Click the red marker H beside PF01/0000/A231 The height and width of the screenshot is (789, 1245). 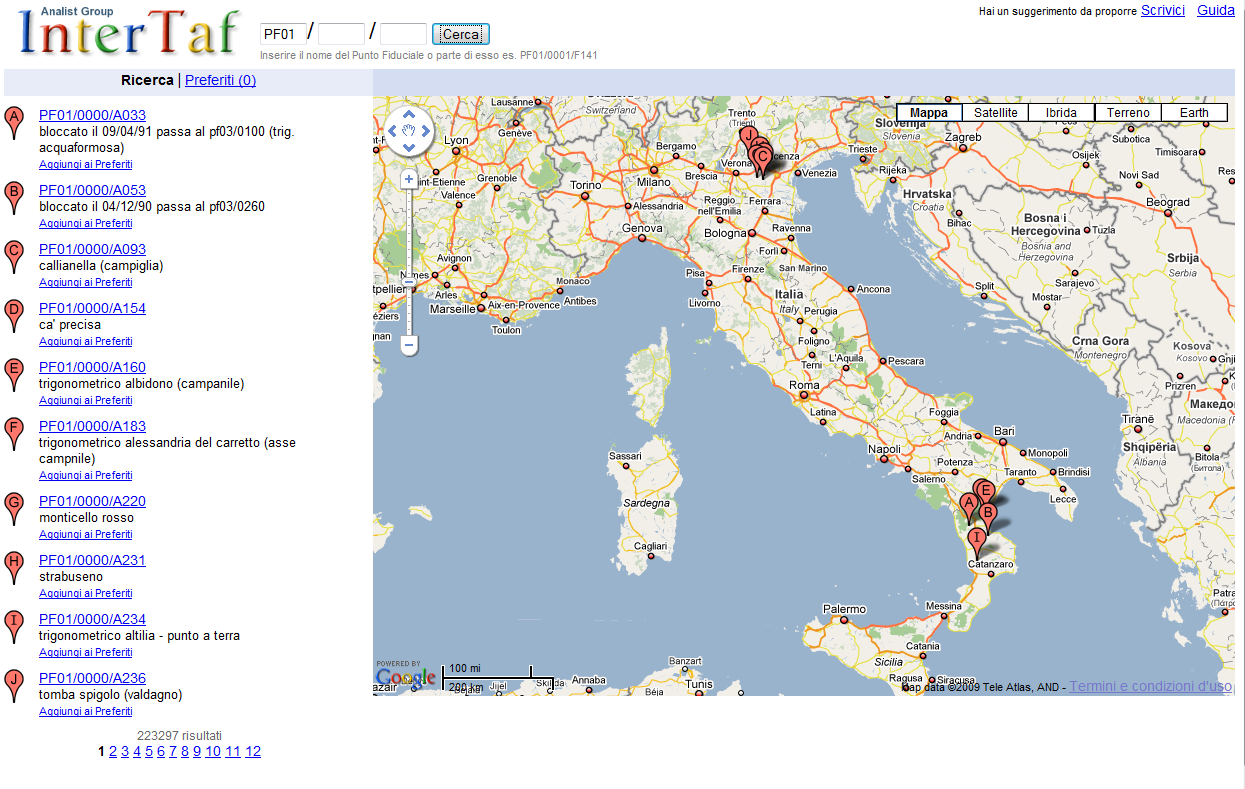14,568
